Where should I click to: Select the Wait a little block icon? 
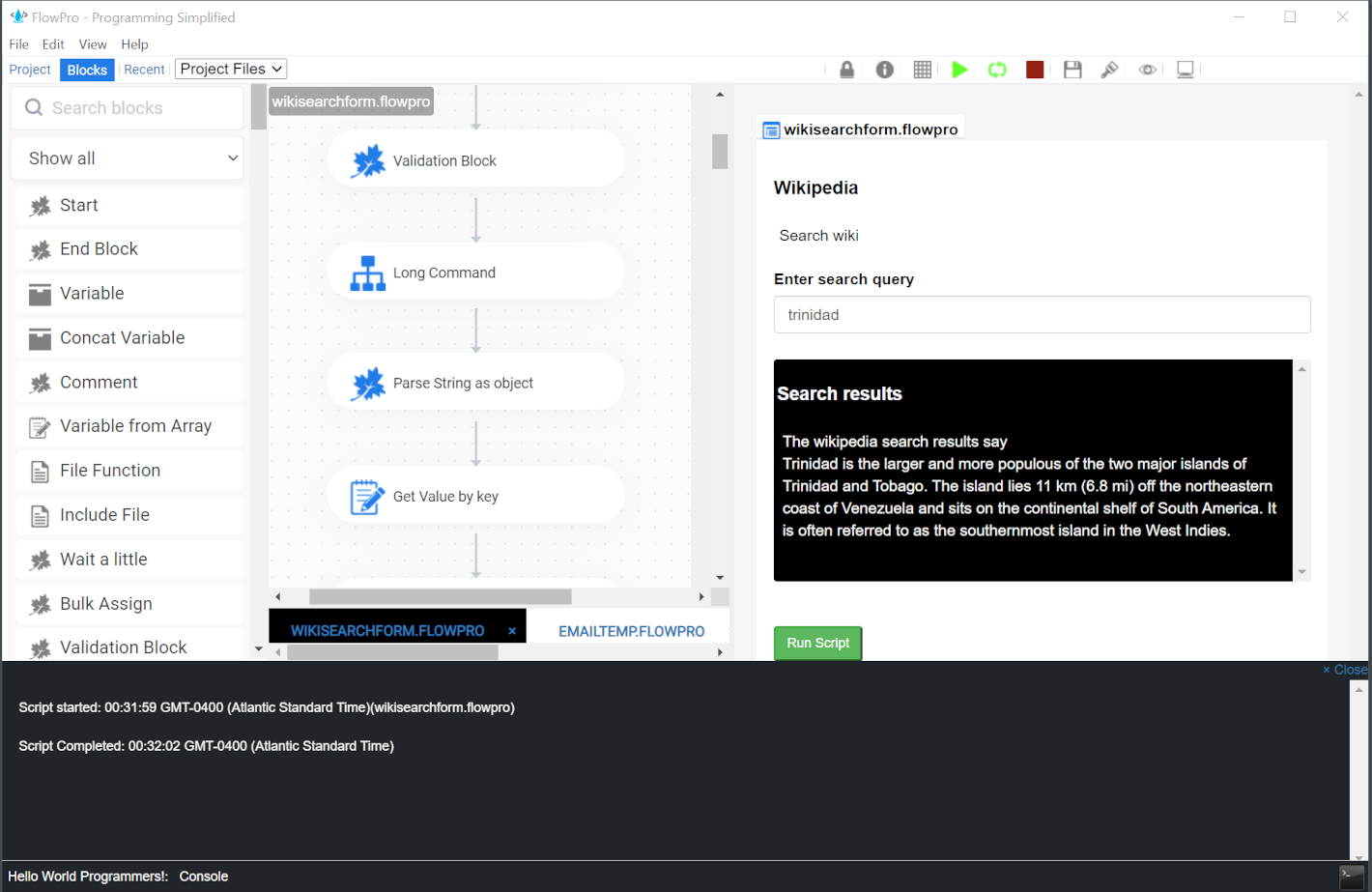[40, 561]
